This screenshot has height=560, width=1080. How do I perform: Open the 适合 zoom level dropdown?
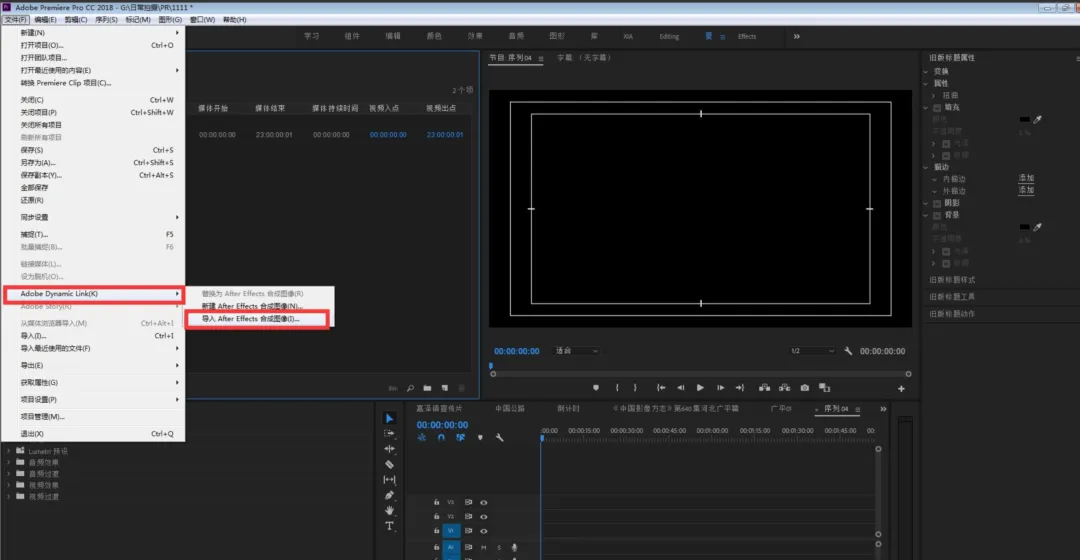click(x=578, y=351)
